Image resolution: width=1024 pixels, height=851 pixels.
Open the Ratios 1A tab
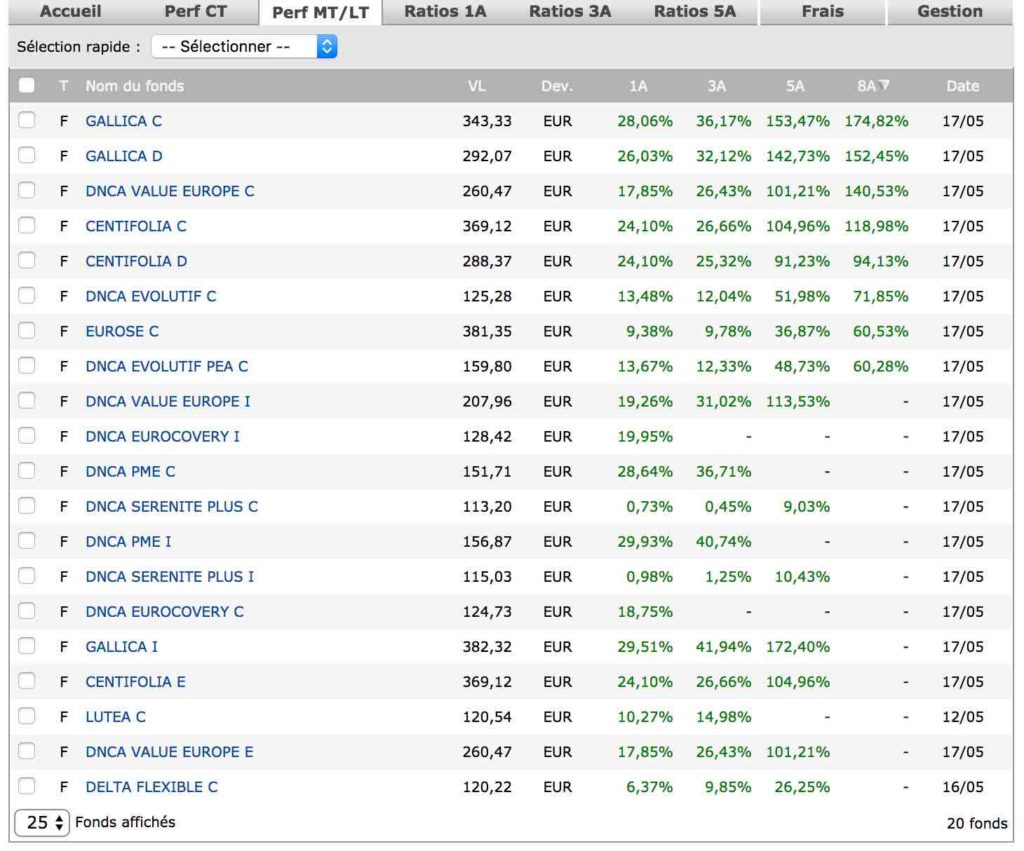click(445, 12)
